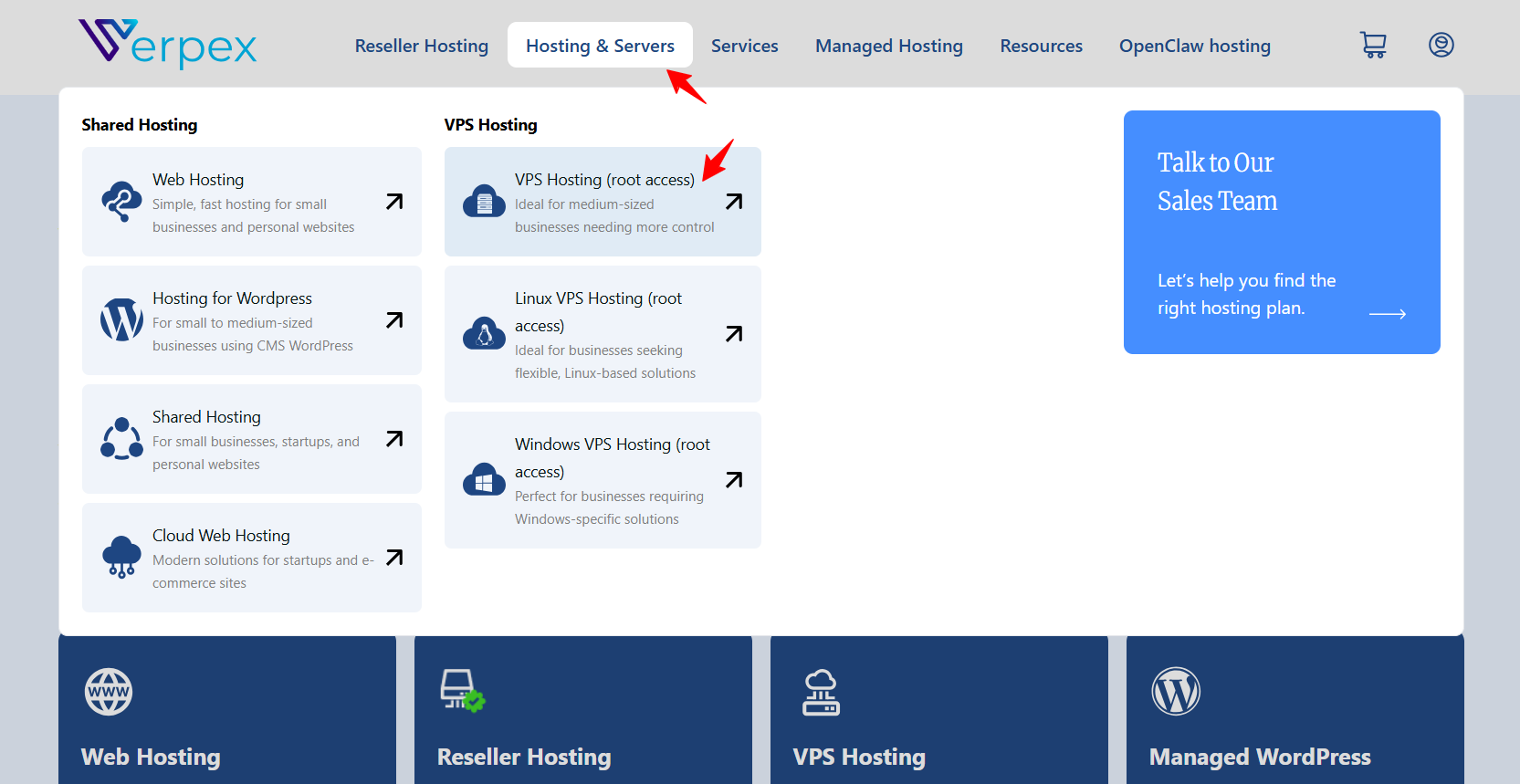Open the Windows VPS Hosting (root access) title link
This screenshot has height=784, width=1520.
point(612,458)
